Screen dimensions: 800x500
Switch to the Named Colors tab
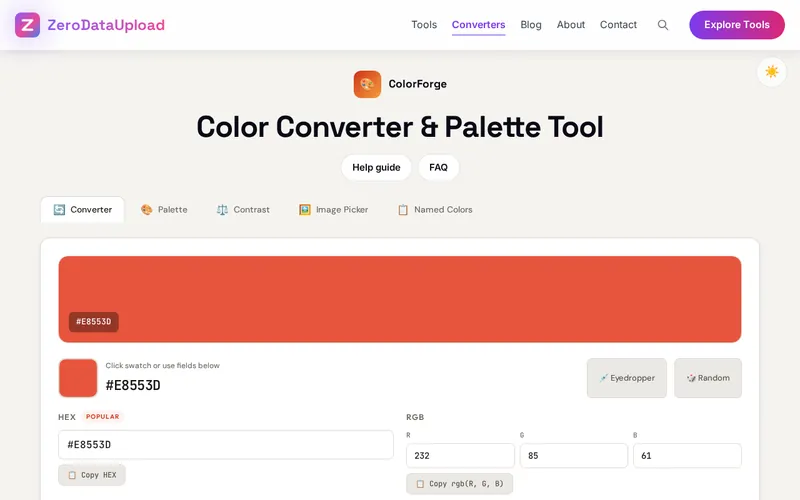tap(435, 210)
